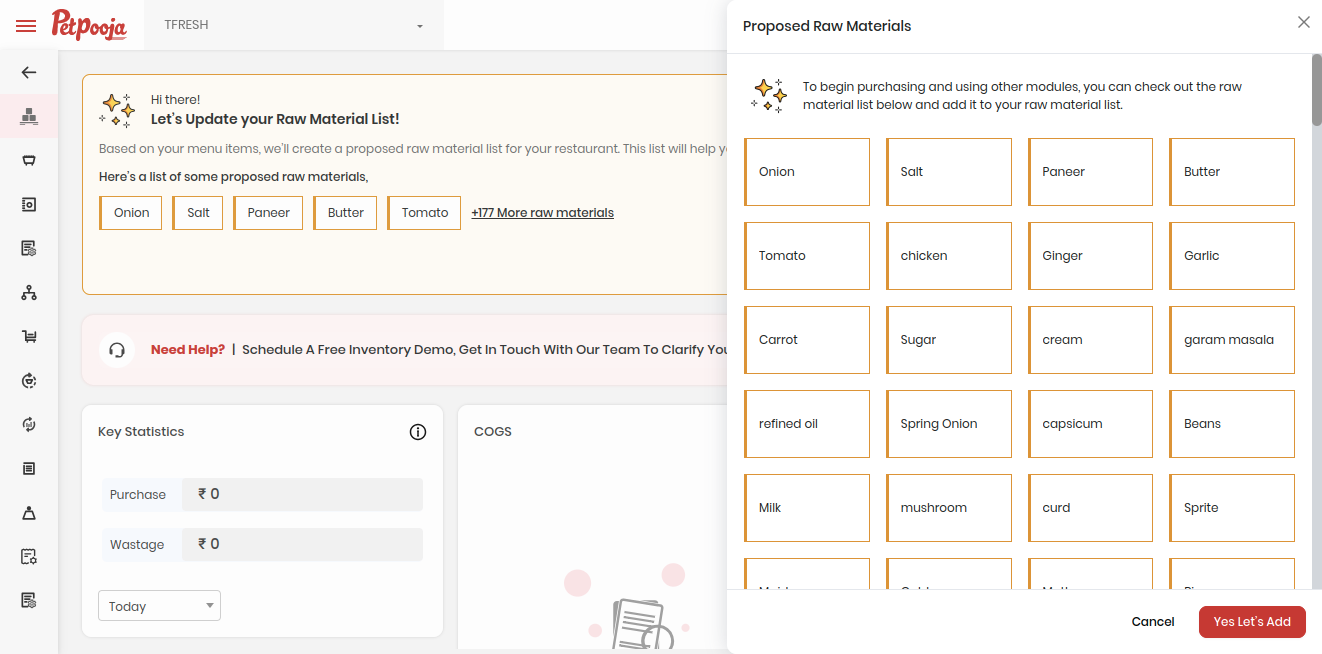This screenshot has width=1322, height=654.
Task: Select the refined oil card
Action: [x=807, y=424]
